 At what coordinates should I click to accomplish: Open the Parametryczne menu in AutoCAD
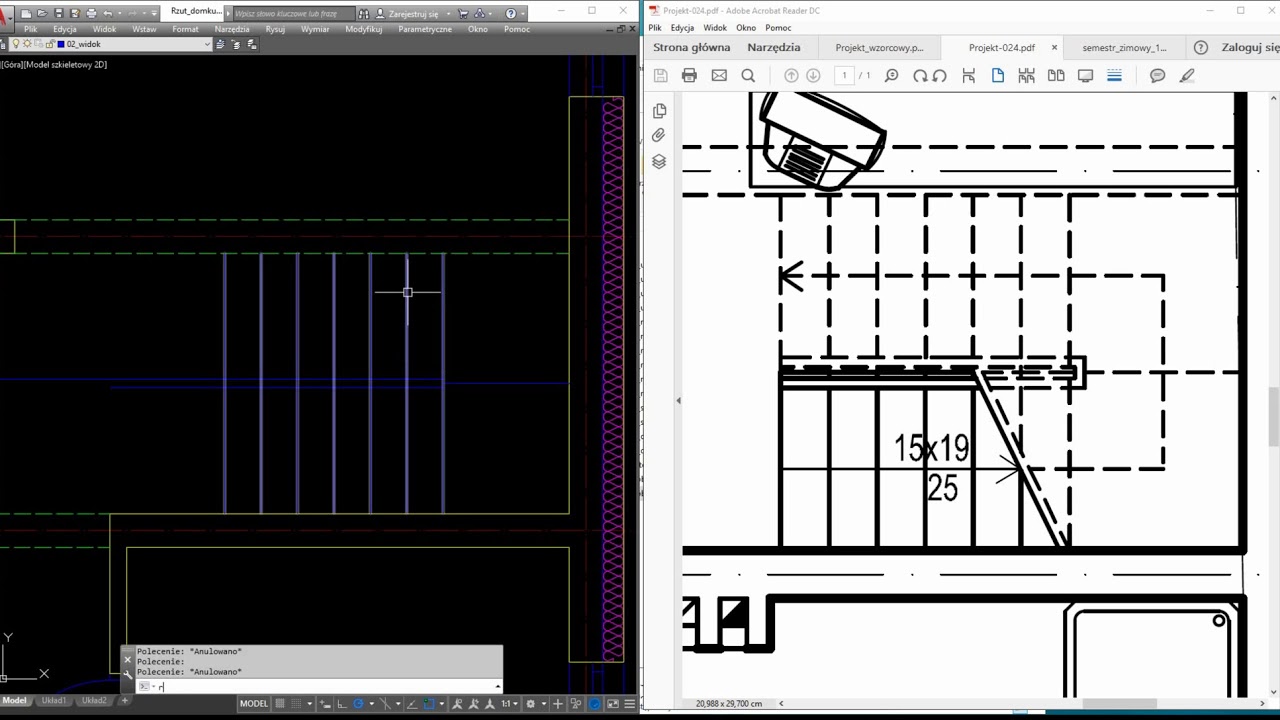(x=425, y=29)
